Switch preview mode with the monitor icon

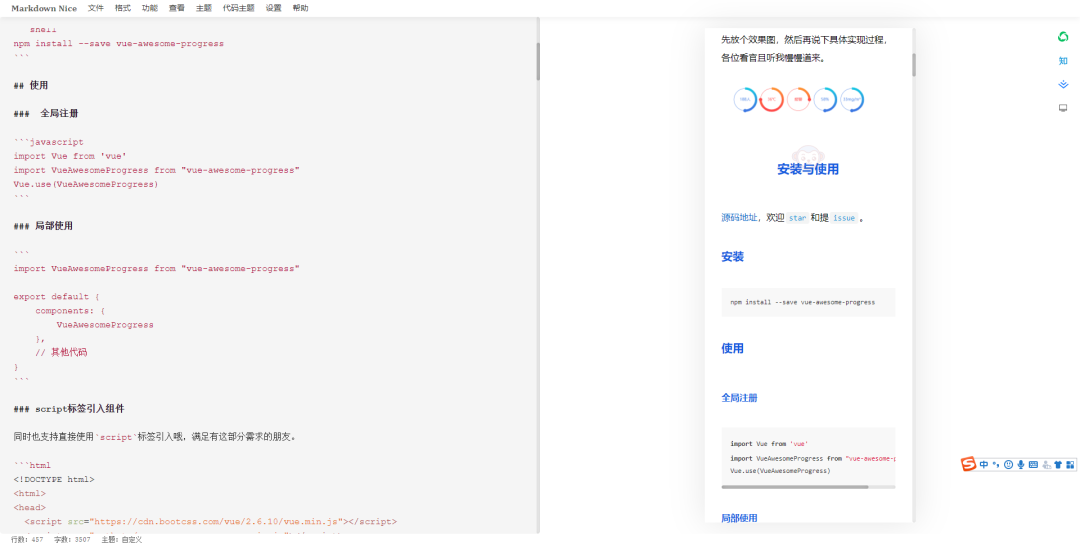(1063, 107)
